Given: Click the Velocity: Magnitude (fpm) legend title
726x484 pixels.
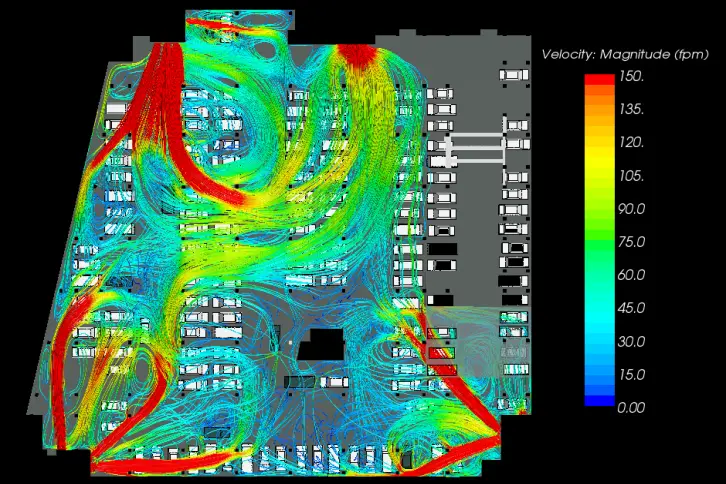Looking at the screenshot, I should (624, 54).
